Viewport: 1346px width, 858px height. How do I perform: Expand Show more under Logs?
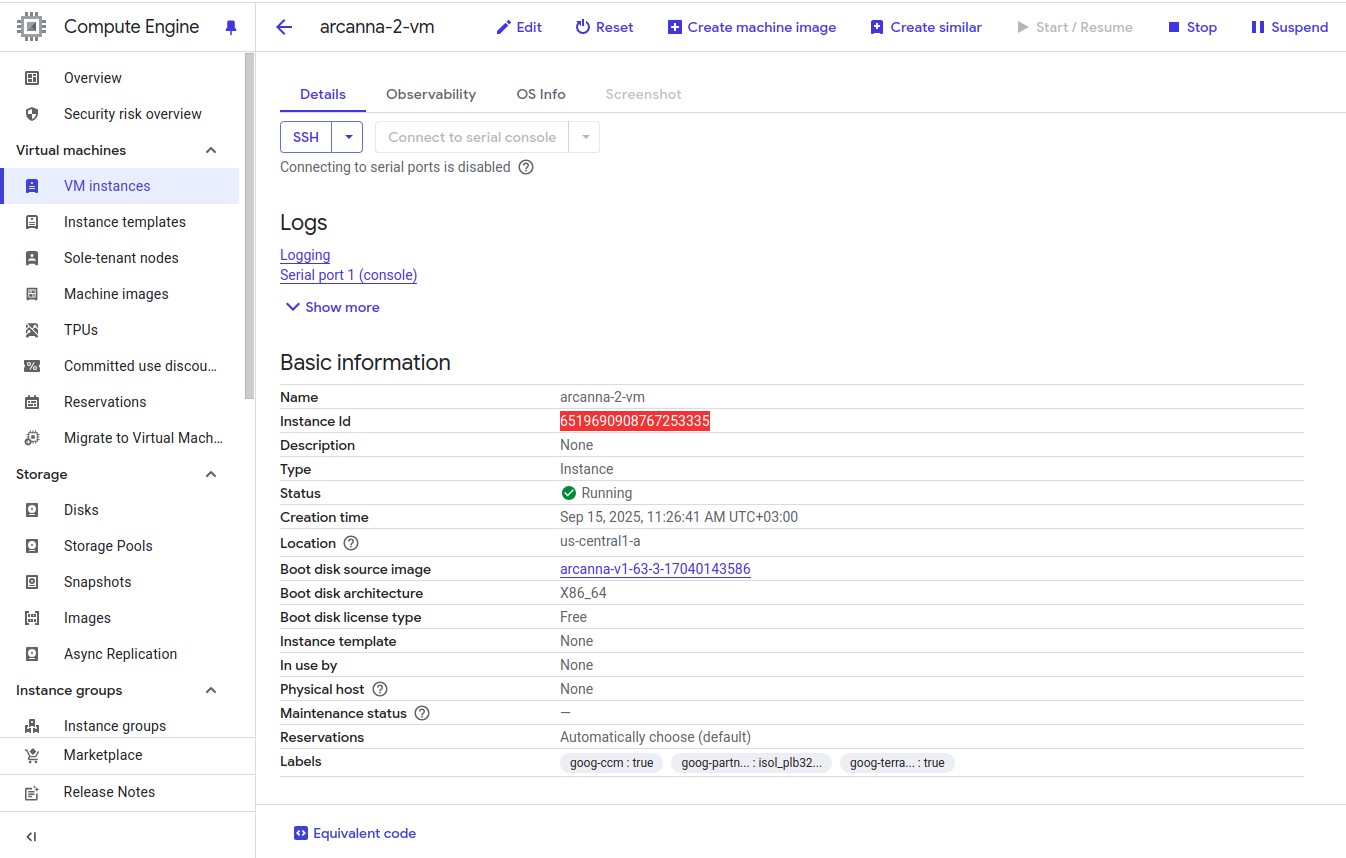333,307
